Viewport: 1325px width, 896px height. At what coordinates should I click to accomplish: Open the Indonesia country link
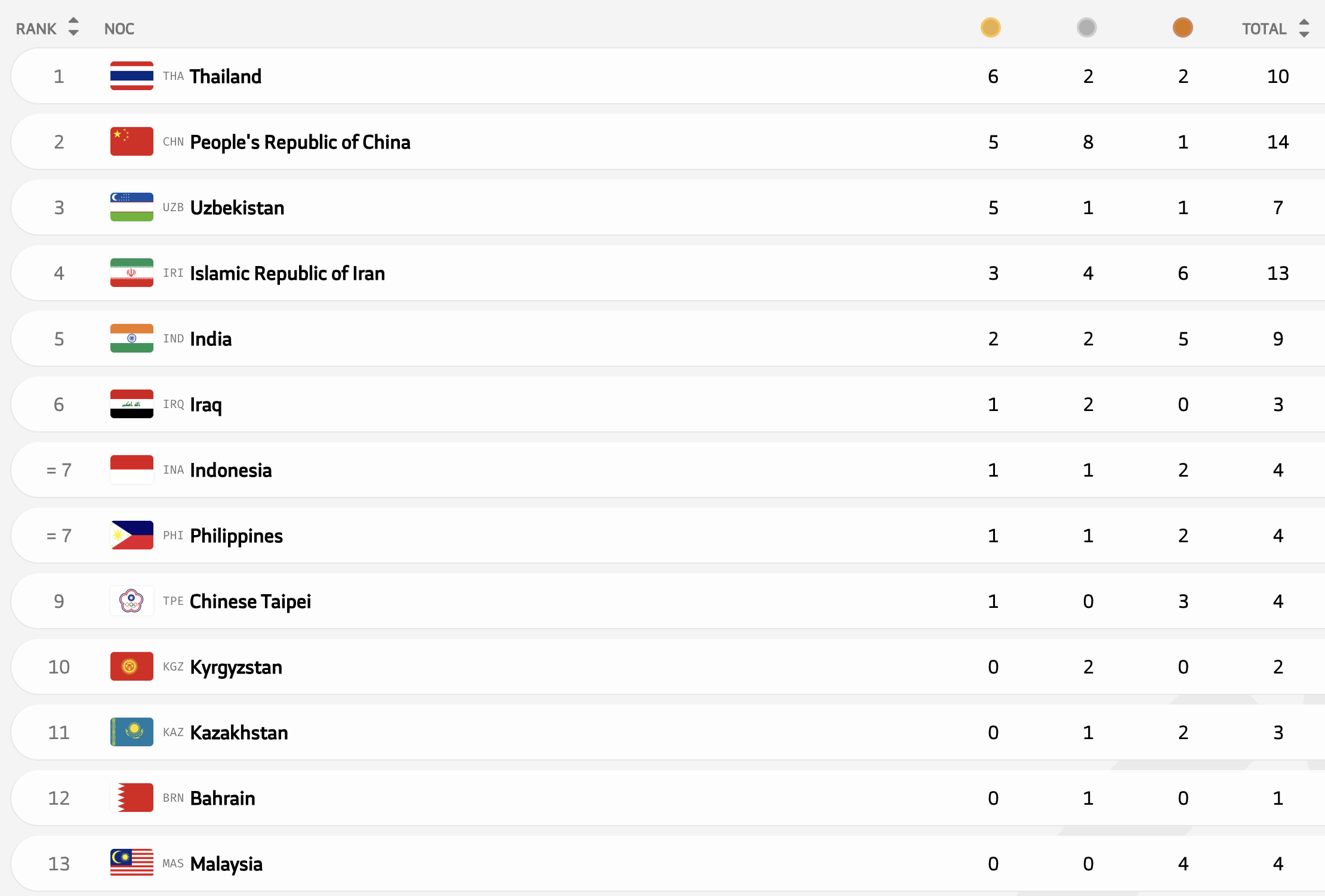[230, 470]
